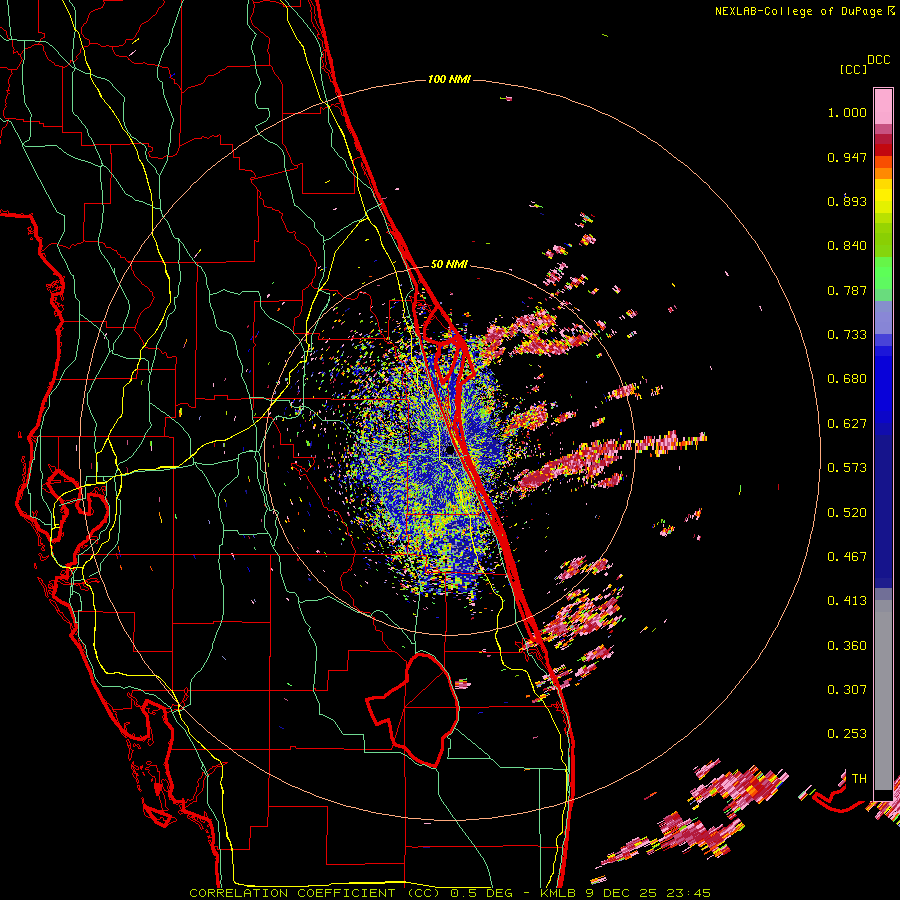Click the Correlation Coefficient product title caption
Viewport: 900px width, 900px height.
(450, 893)
